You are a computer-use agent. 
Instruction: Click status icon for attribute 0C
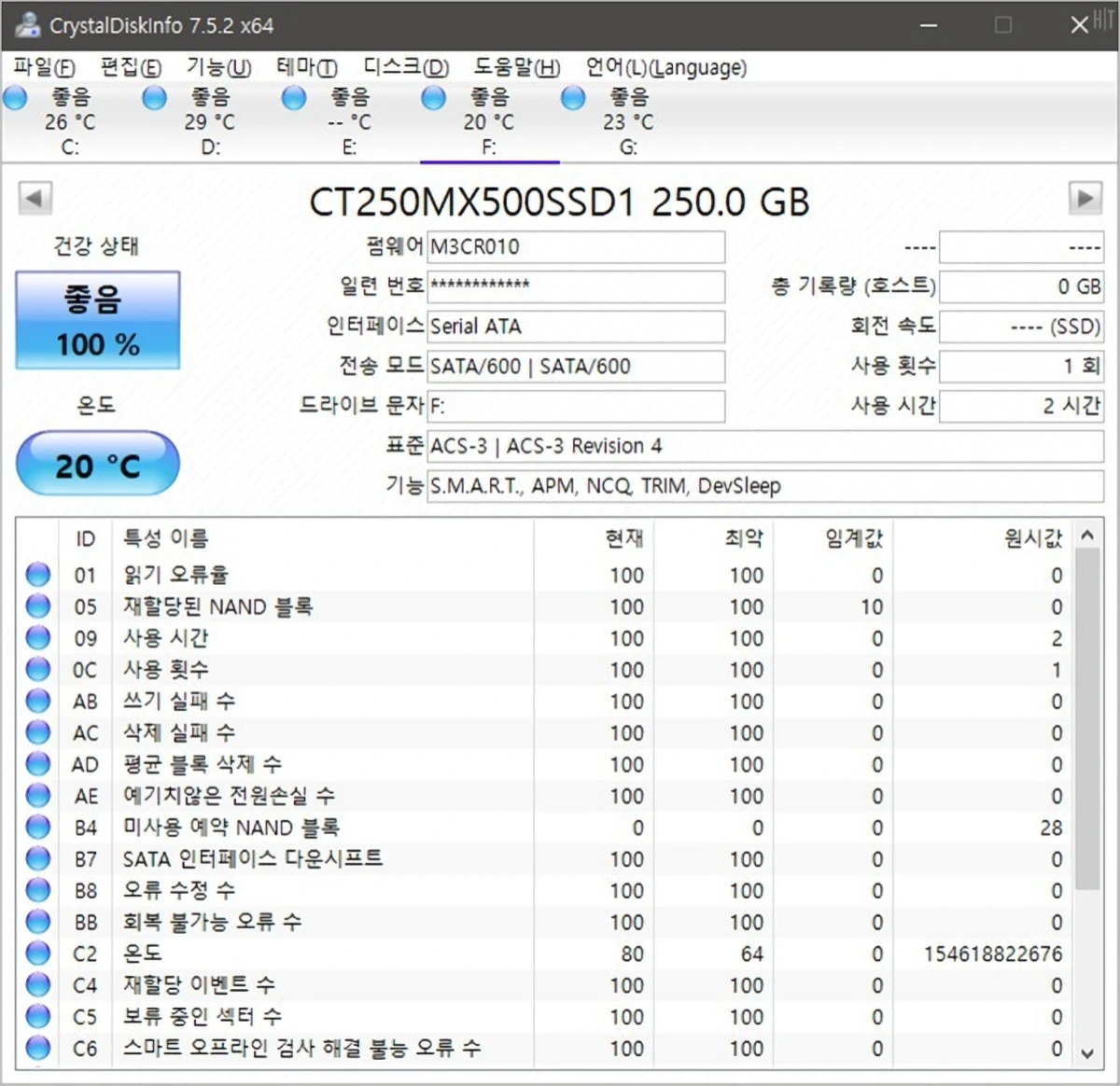pos(38,670)
